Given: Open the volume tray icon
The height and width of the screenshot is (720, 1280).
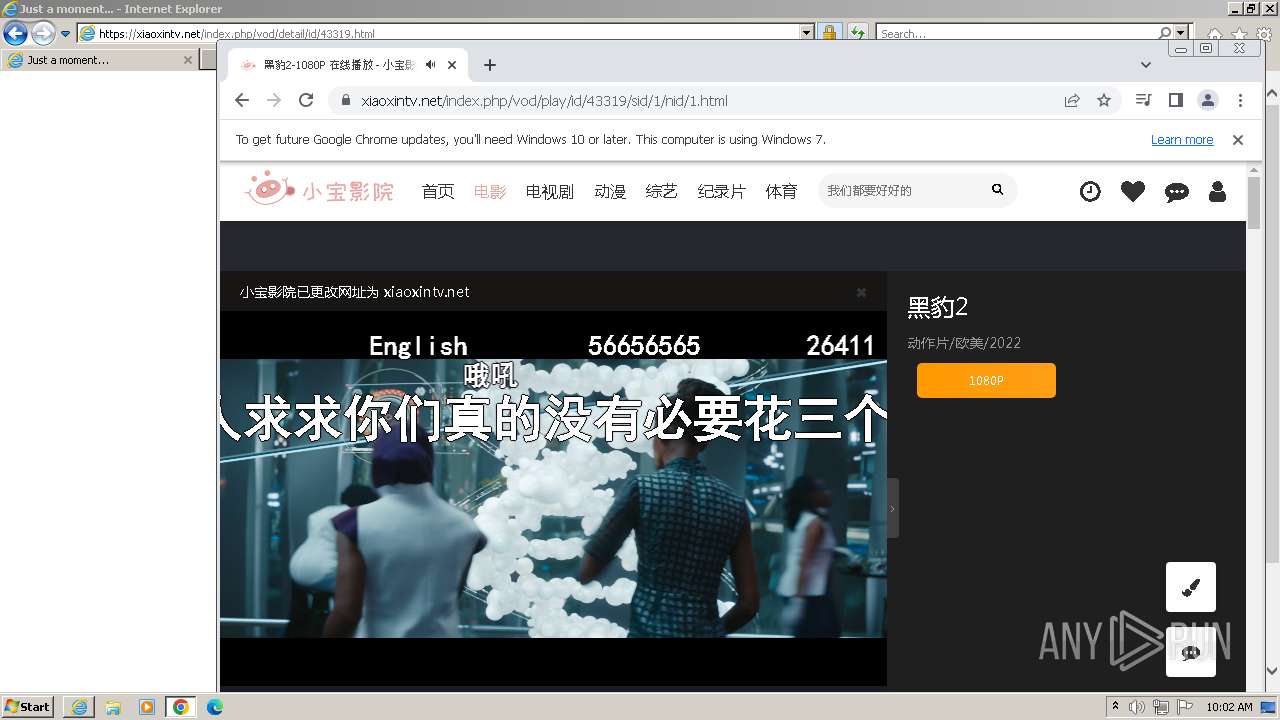Looking at the screenshot, I should coord(1137,707).
